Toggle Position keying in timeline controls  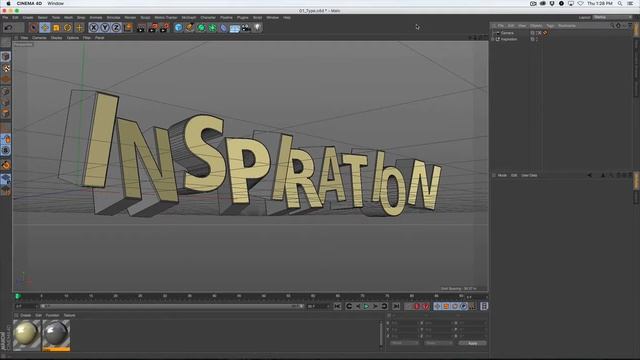click(x=437, y=306)
